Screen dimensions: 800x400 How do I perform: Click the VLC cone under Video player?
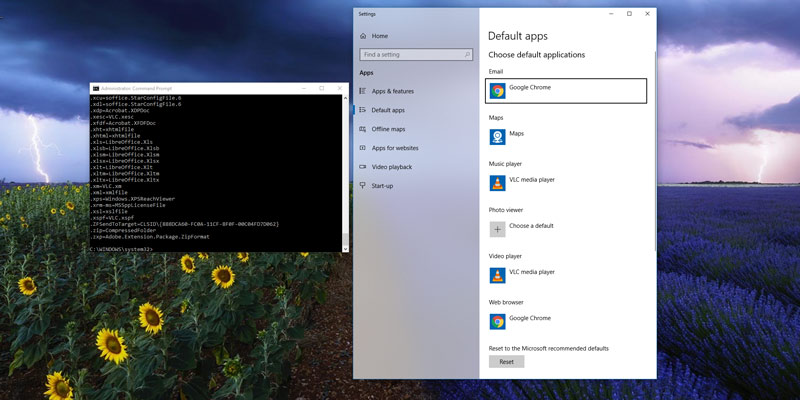497,274
